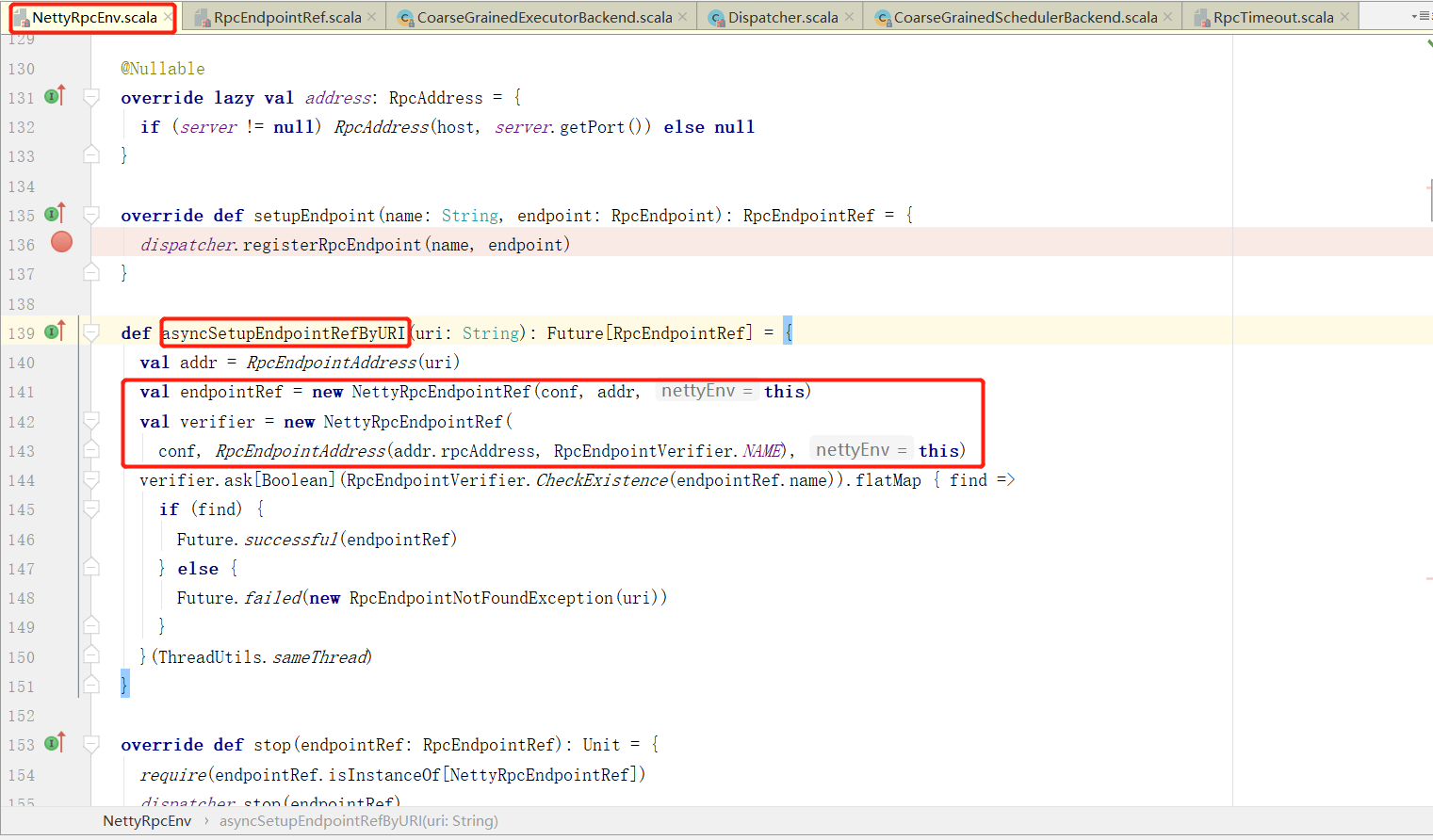Screen dimensions: 1433x840
Task: Click the NettyRpcEnv.scala tab file icon
Action: pos(21,17)
